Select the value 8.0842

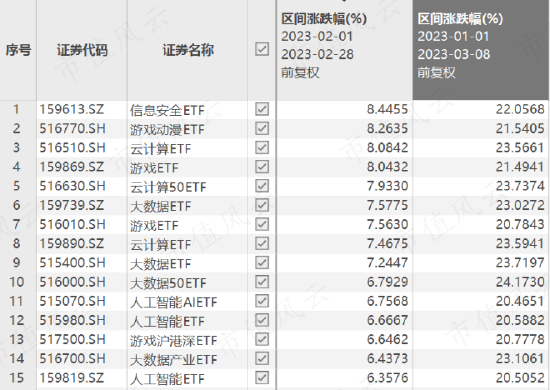[x=388, y=147]
